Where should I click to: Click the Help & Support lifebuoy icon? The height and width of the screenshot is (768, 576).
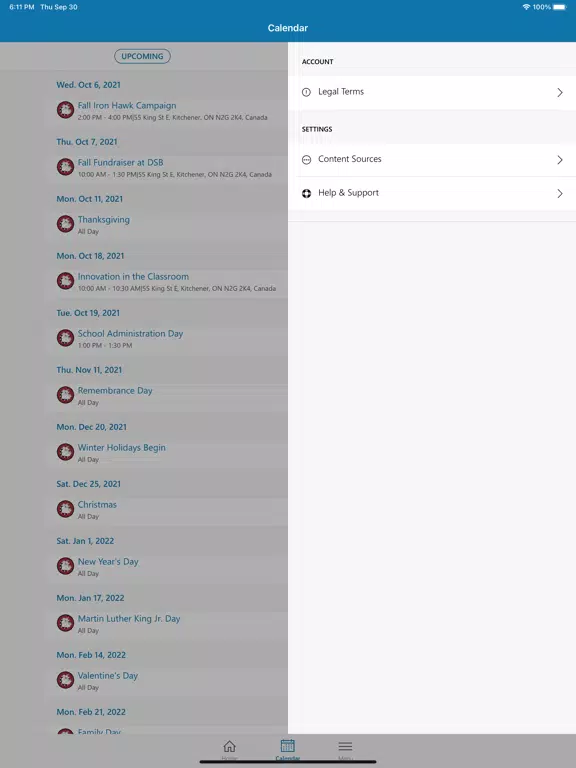click(307, 193)
